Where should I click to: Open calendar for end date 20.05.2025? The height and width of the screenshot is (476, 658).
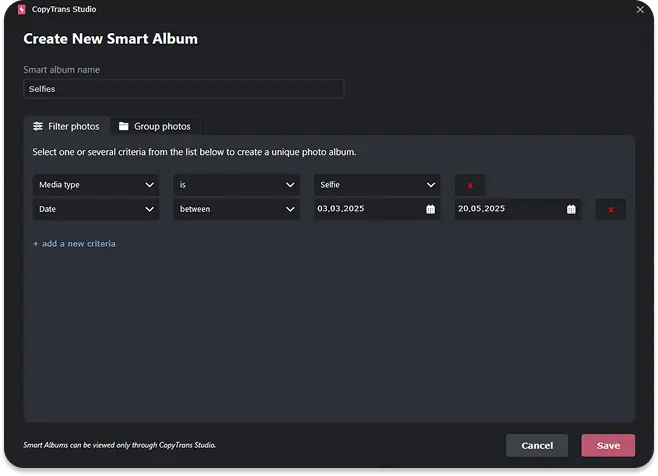tap(571, 209)
